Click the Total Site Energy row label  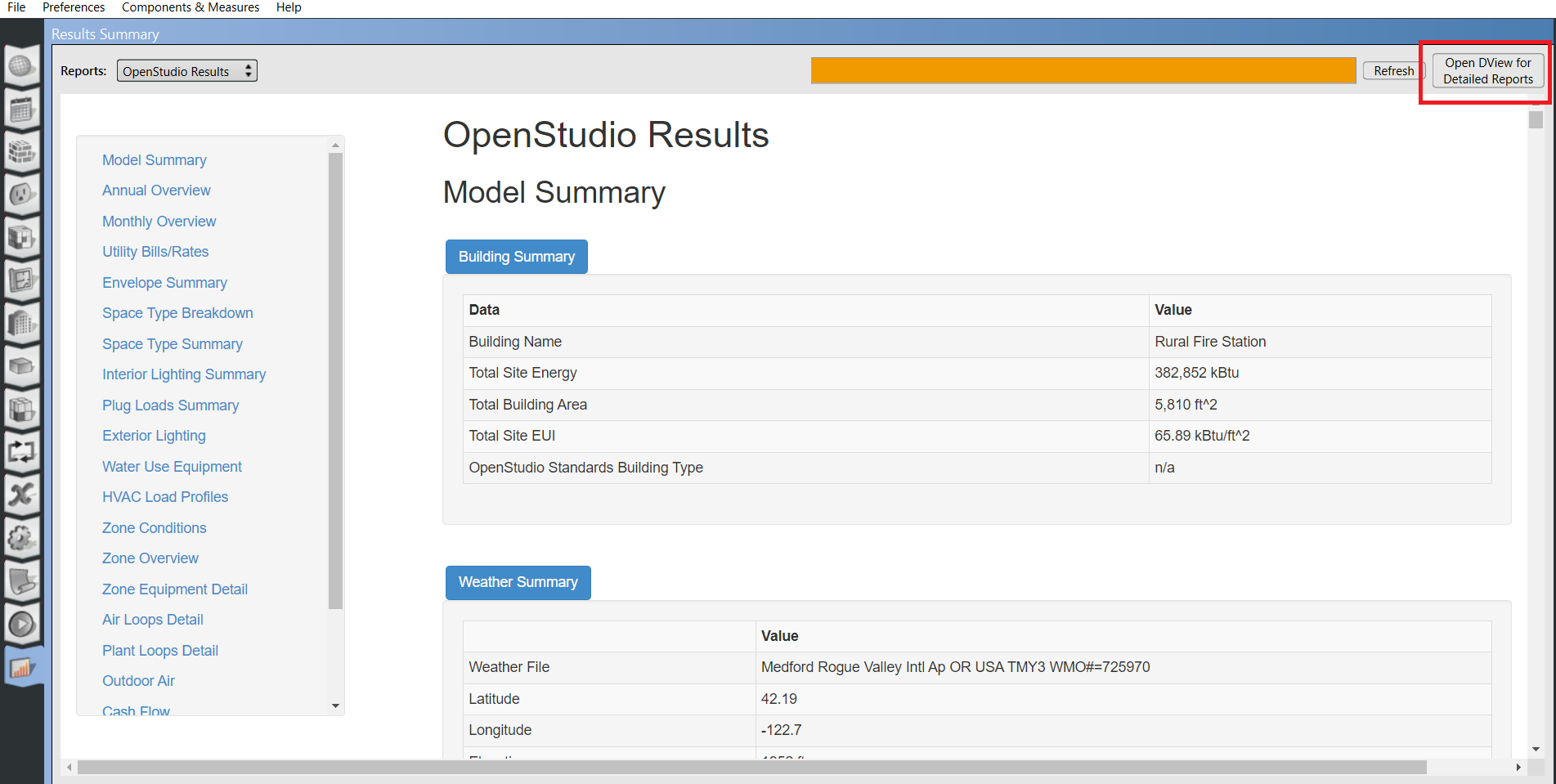(522, 373)
